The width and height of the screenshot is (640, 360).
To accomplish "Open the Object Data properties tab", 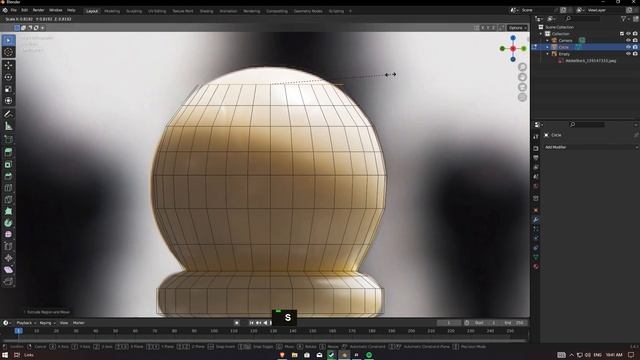I will click(536, 257).
